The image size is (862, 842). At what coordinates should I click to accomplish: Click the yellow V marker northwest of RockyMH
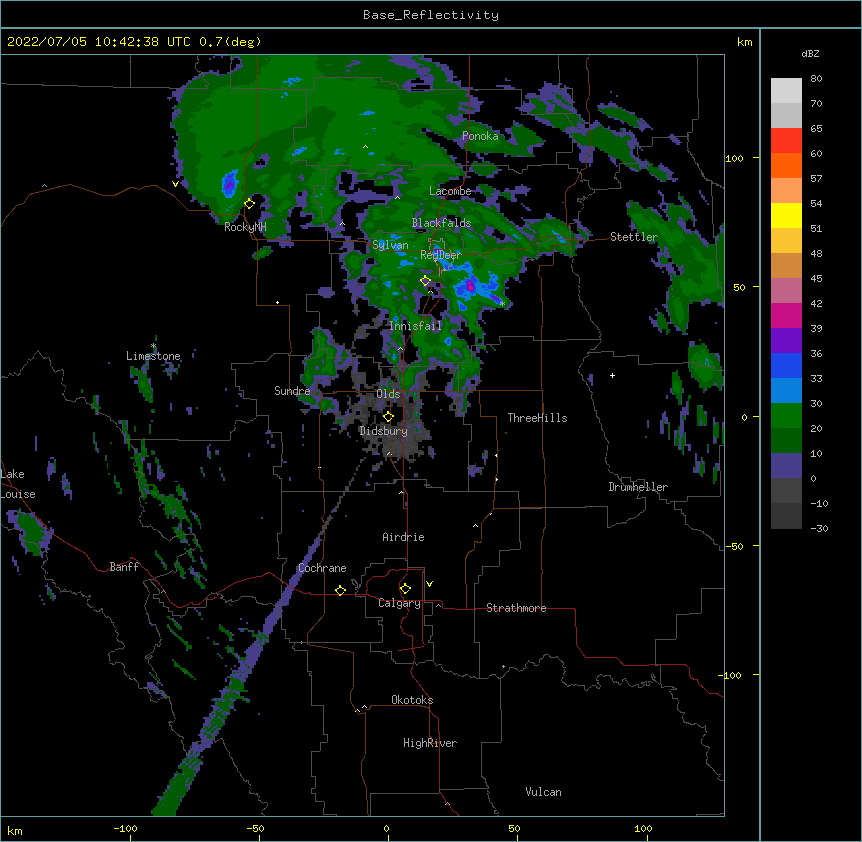click(175, 184)
